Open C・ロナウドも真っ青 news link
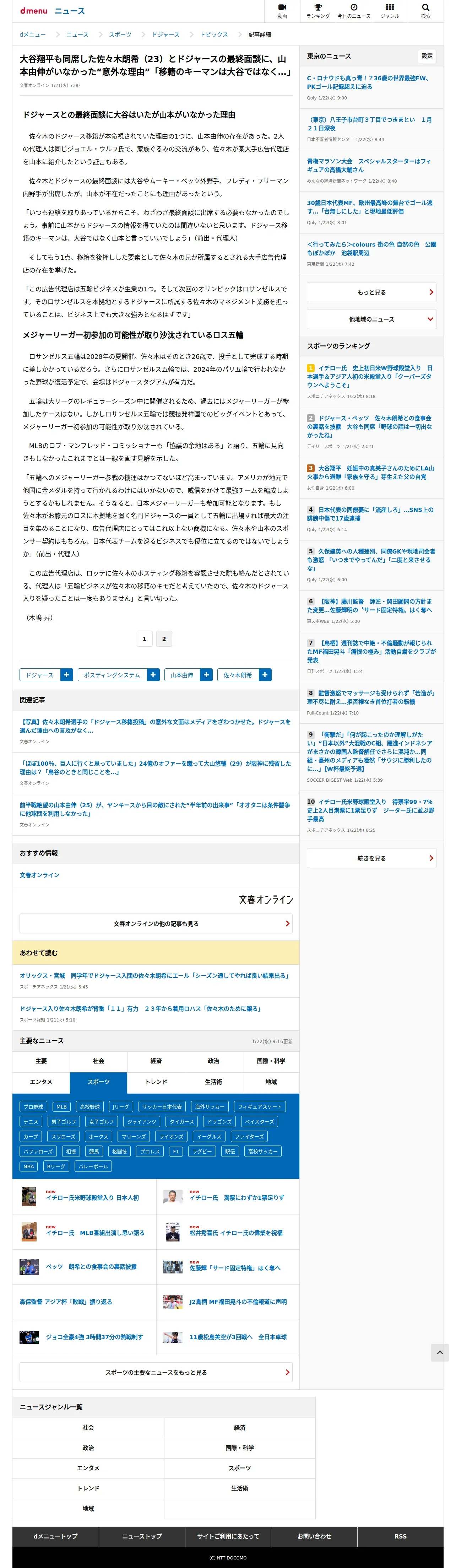This screenshot has height=1568, width=456. [369, 82]
